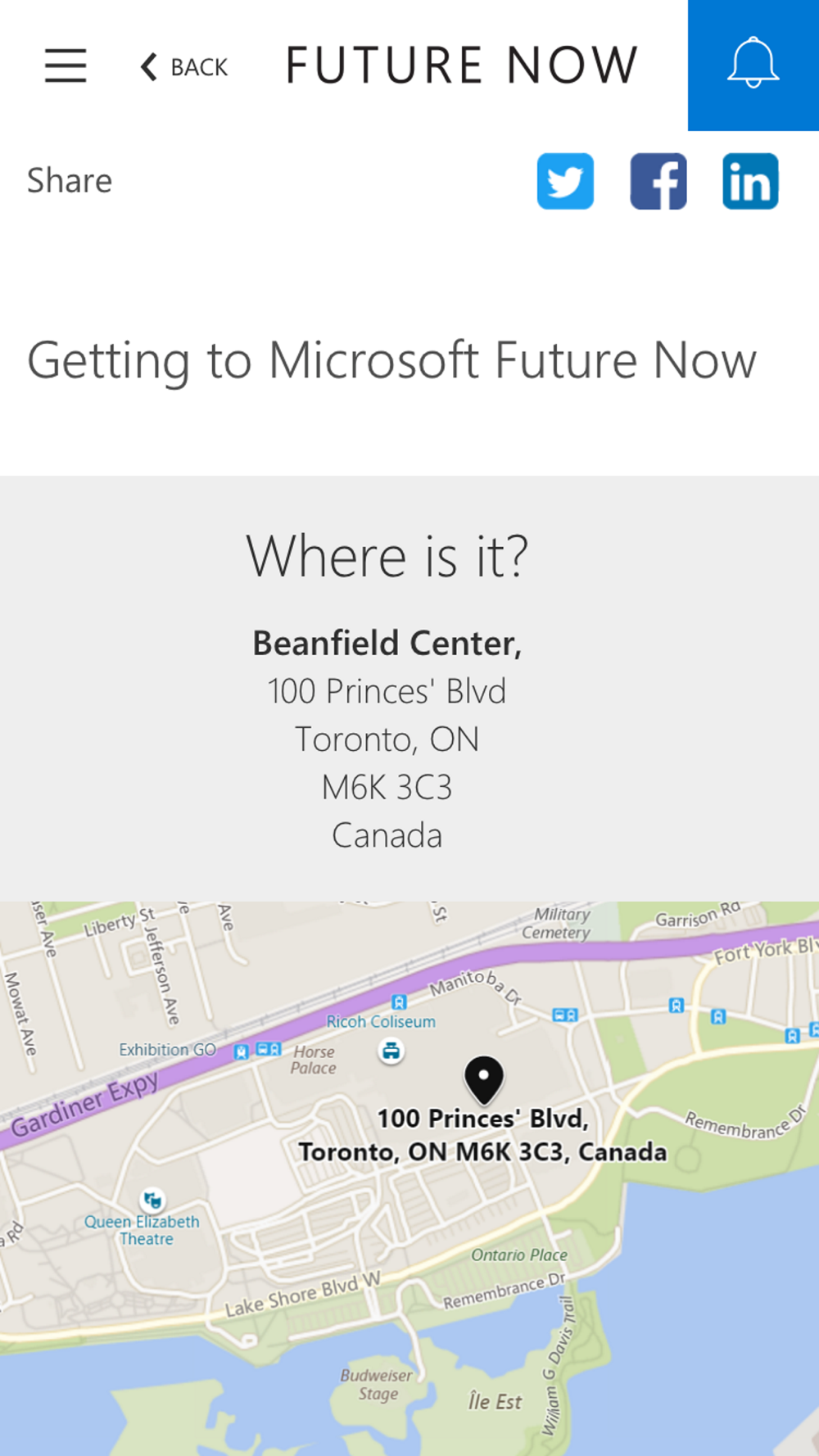The height and width of the screenshot is (1456, 819).
Task: Click the Budweiser Stage map label
Action: pos(377,1385)
